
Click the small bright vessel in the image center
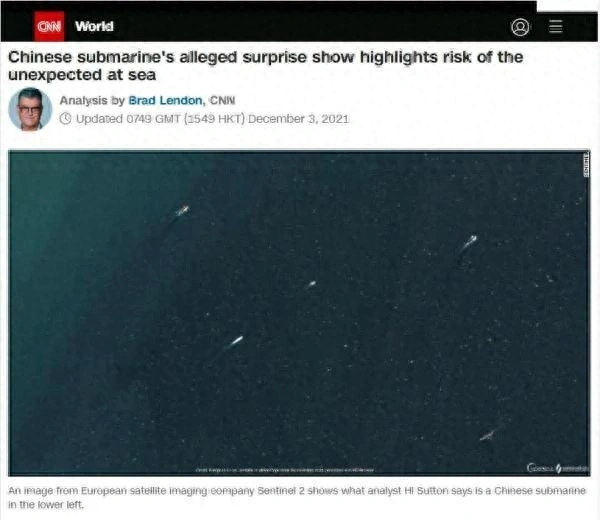[311, 284]
